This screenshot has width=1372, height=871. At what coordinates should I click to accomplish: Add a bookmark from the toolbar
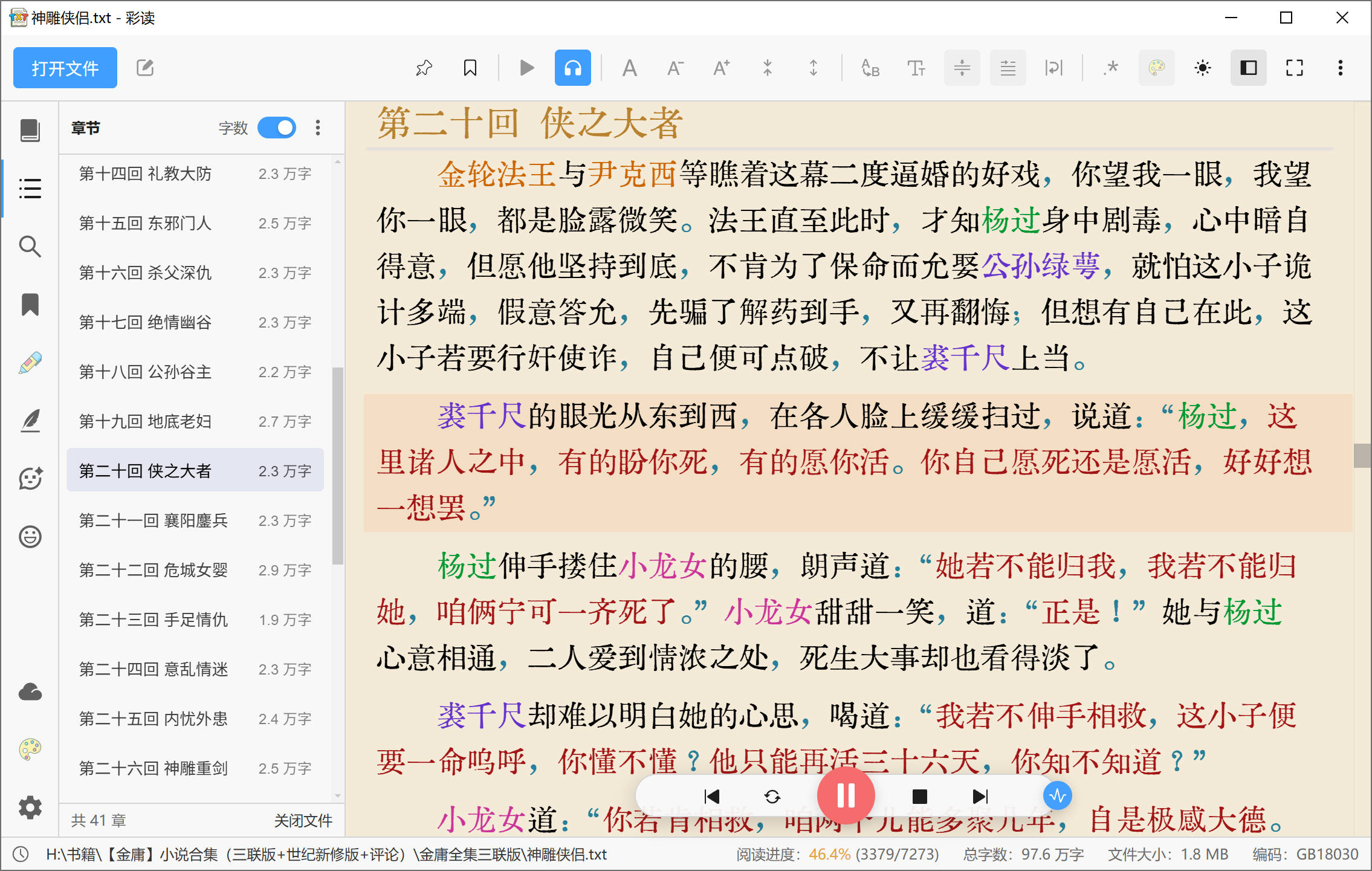[x=470, y=68]
